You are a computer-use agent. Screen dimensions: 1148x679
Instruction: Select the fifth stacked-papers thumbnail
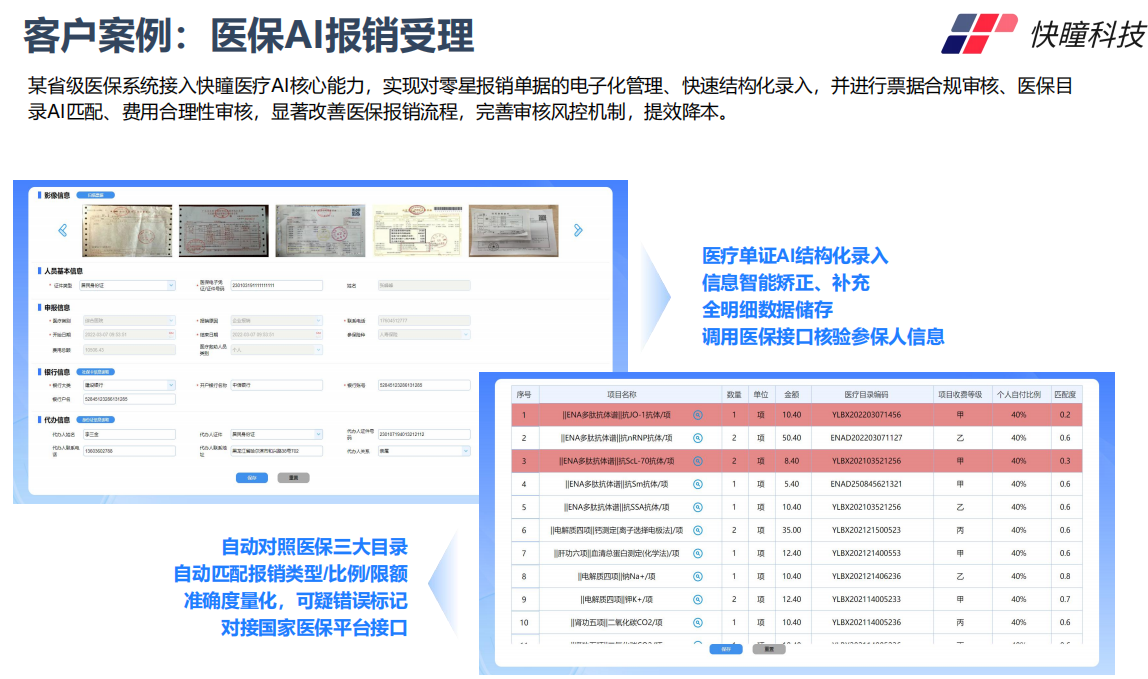coord(514,231)
